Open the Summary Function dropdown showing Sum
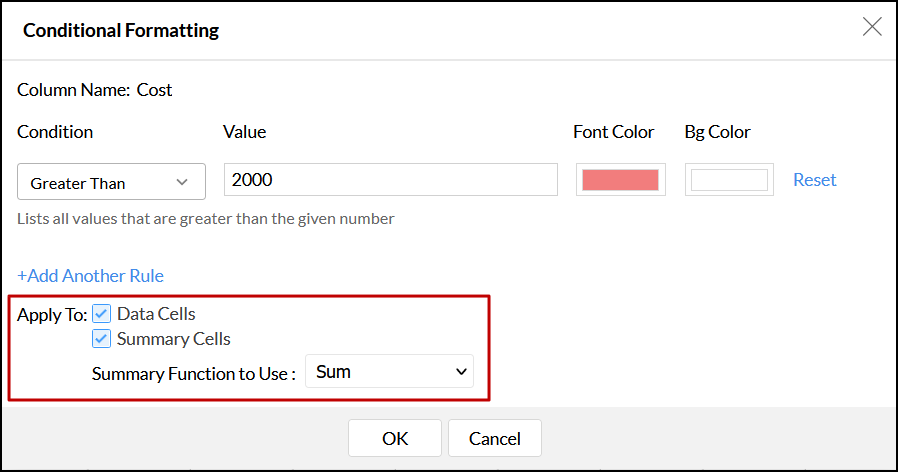Image resolution: width=898 pixels, height=472 pixels. click(x=388, y=372)
